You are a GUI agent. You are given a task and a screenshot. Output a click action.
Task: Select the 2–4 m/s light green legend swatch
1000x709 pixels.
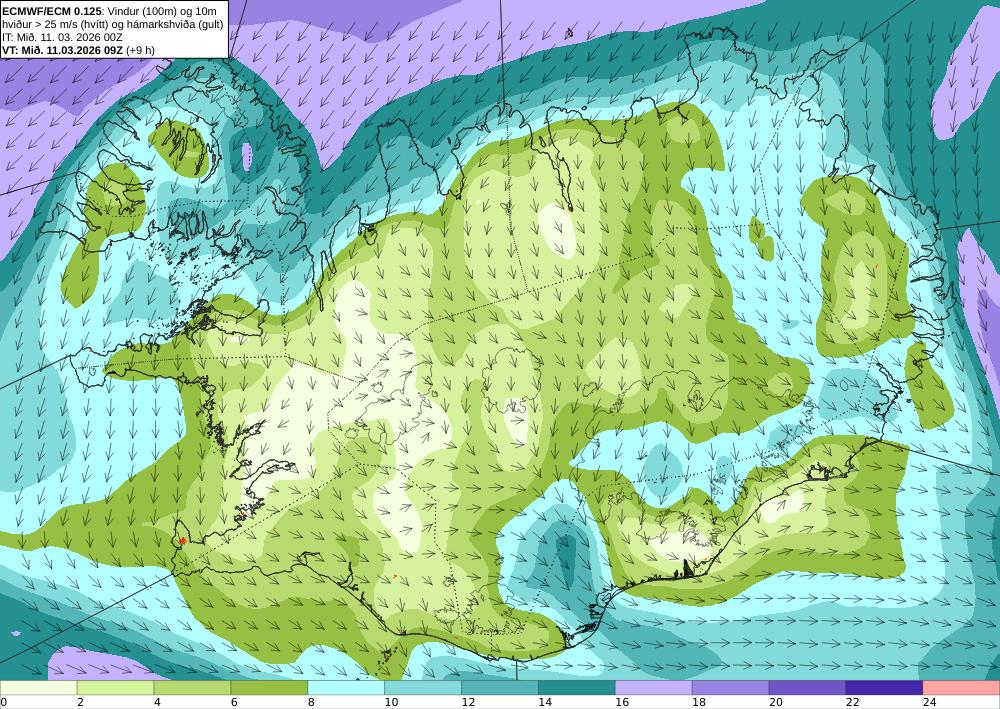[x=115, y=688]
